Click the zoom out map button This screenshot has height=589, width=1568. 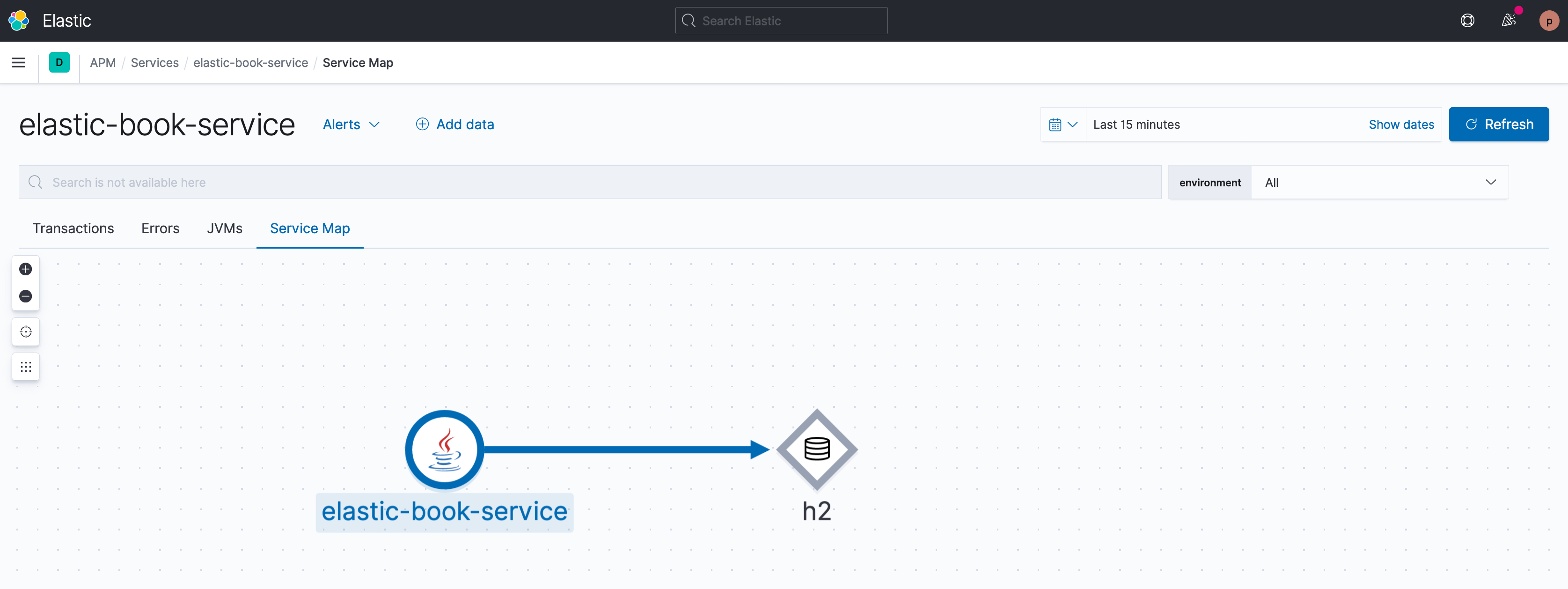(26, 296)
